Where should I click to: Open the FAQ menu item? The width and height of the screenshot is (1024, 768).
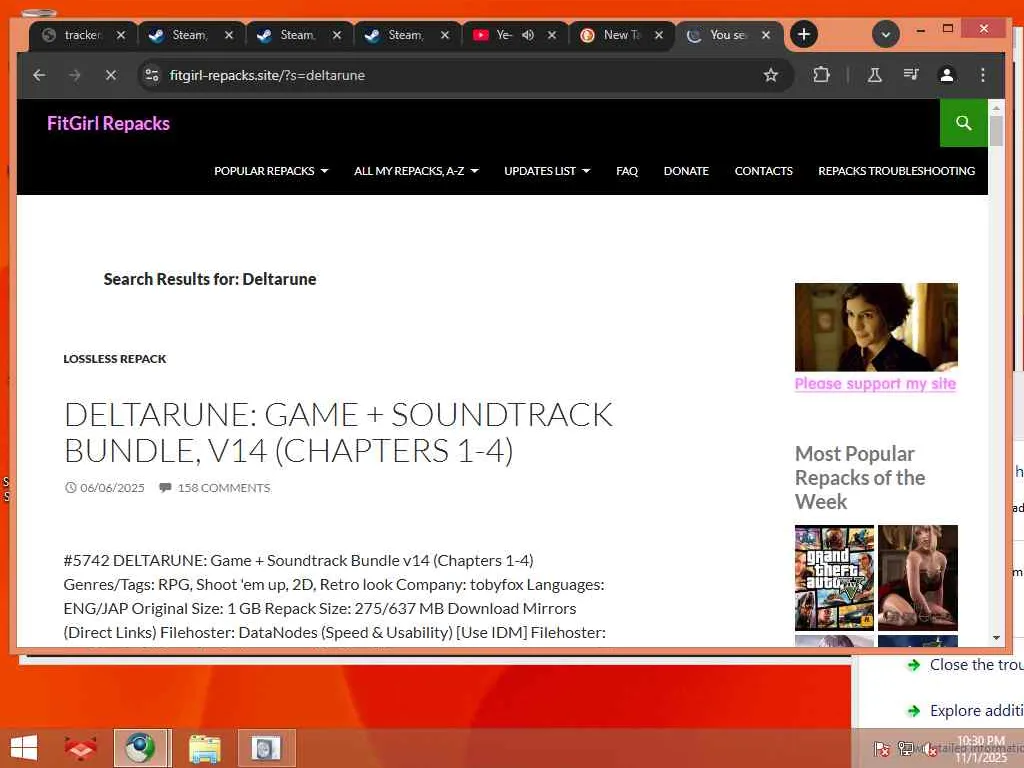[627, 171]
